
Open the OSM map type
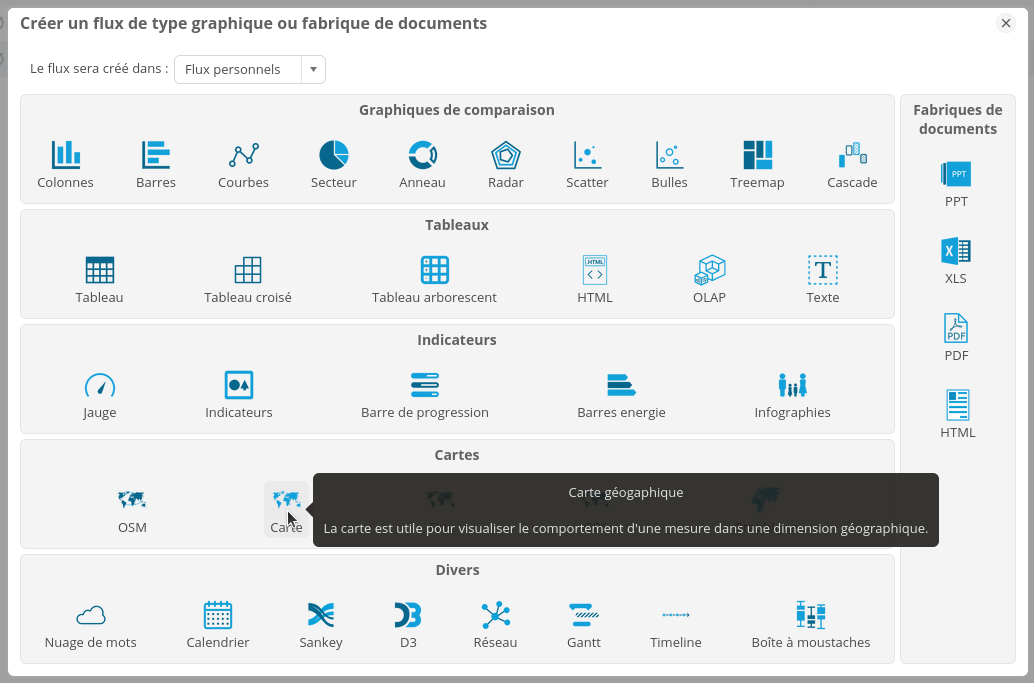click(x=132, y=500)
